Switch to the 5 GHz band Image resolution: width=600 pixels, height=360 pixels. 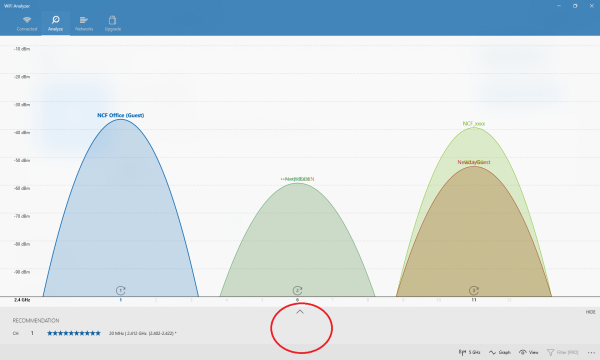point(470,352)
